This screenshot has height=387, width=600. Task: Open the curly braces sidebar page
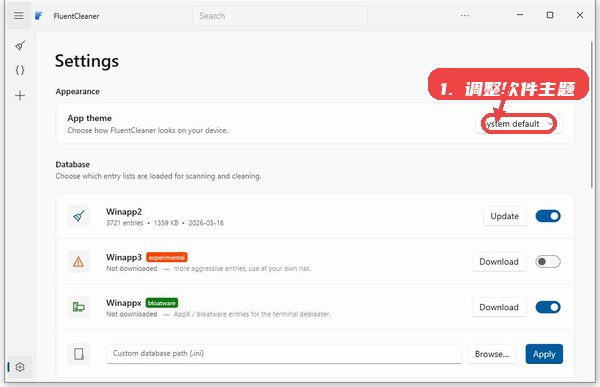pyautogui.click(x=20, y=70)
